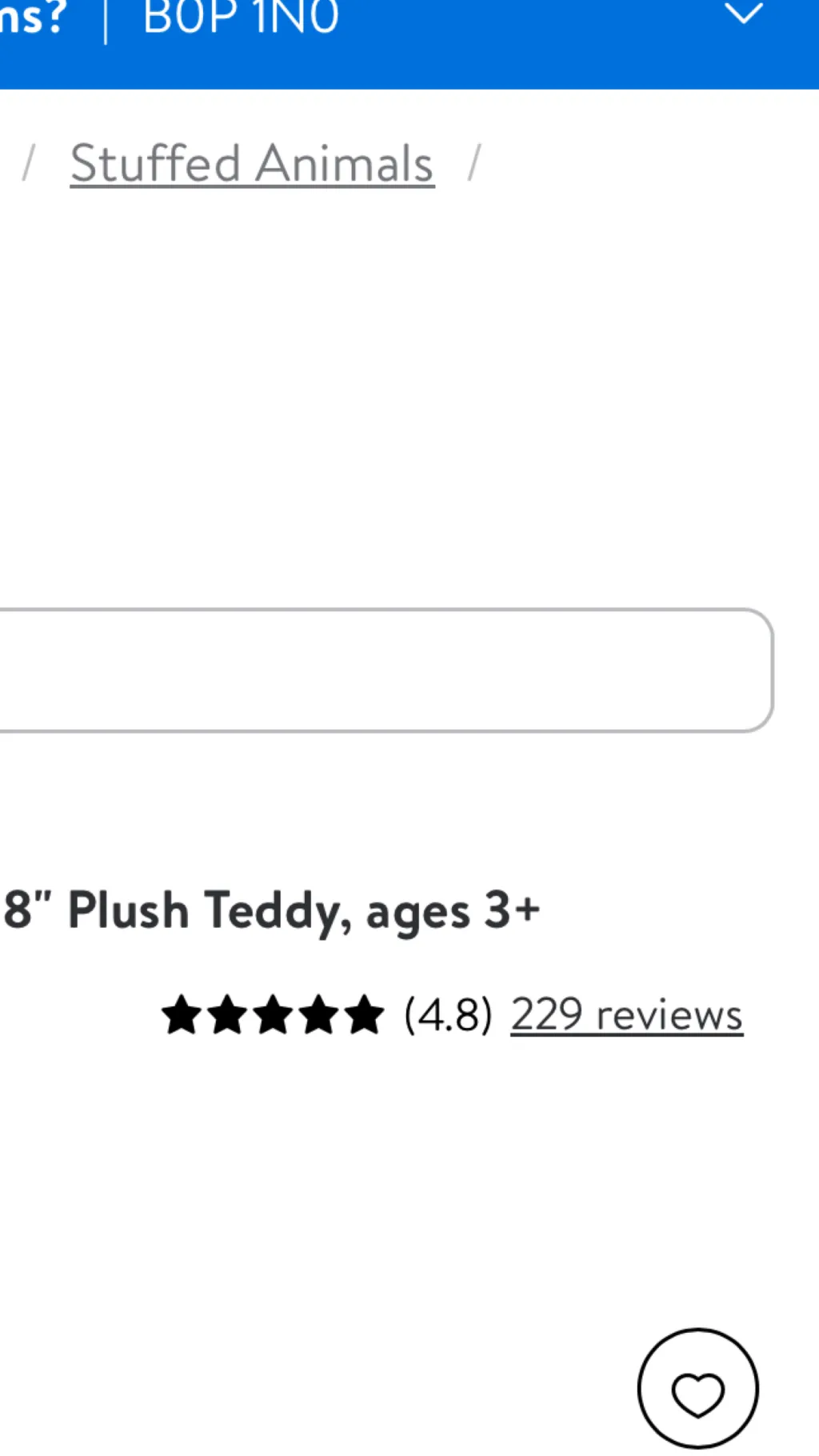This screenshot has width=819, height=1456.
Task: Click slash separator before Stuffed Animals
Action: 29,163
